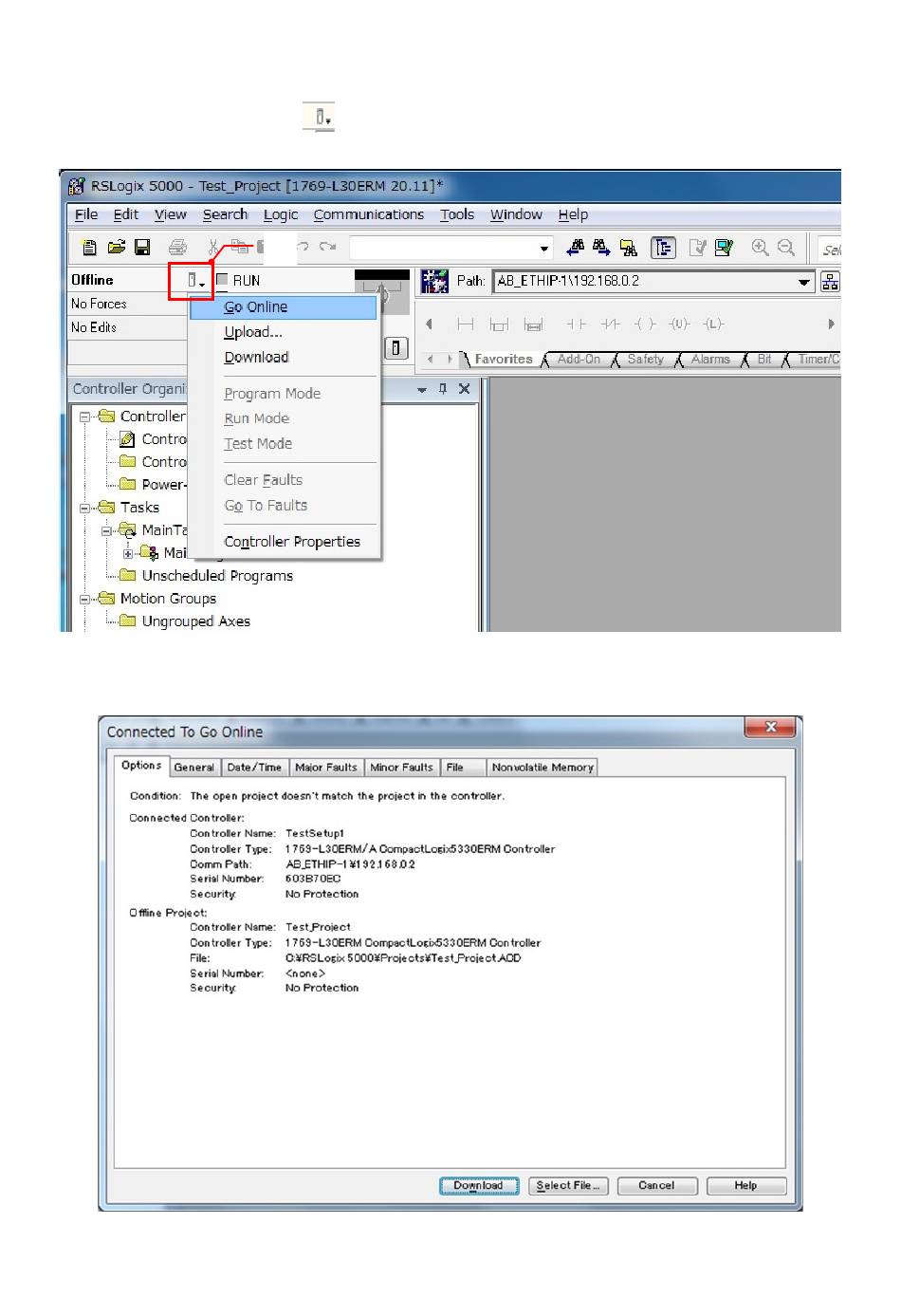Viewport: 901px width, 1316px height.
Task: Open the search text combo box arrow
Action: [x=544, y=249]
